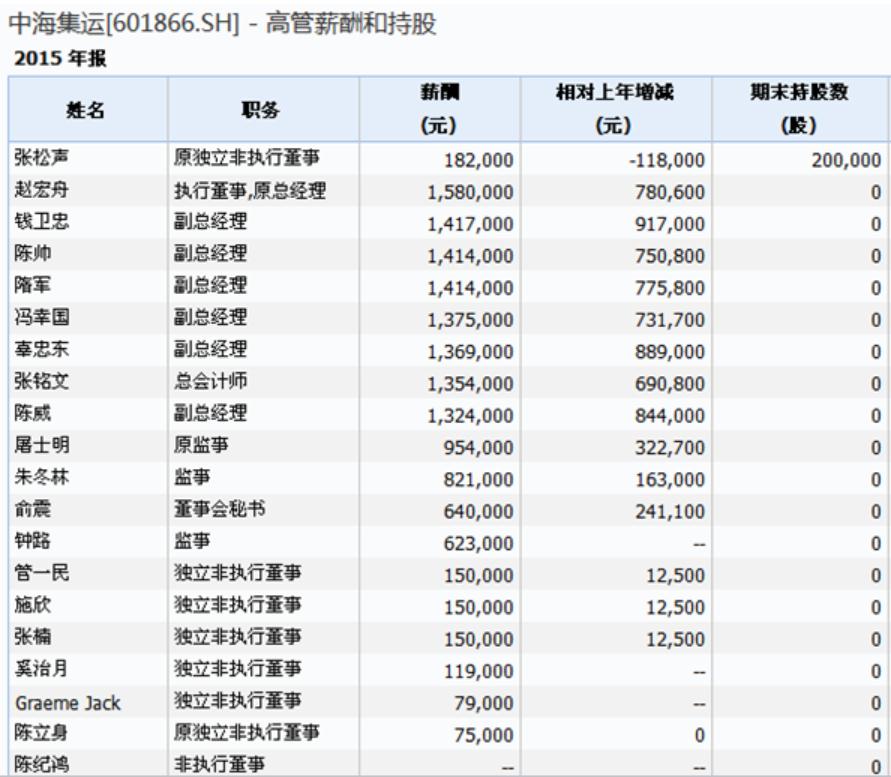891x777 pixels.
Task: Click salary value 1,417,000
Action: pyautogui.click(x=470, y=224)
